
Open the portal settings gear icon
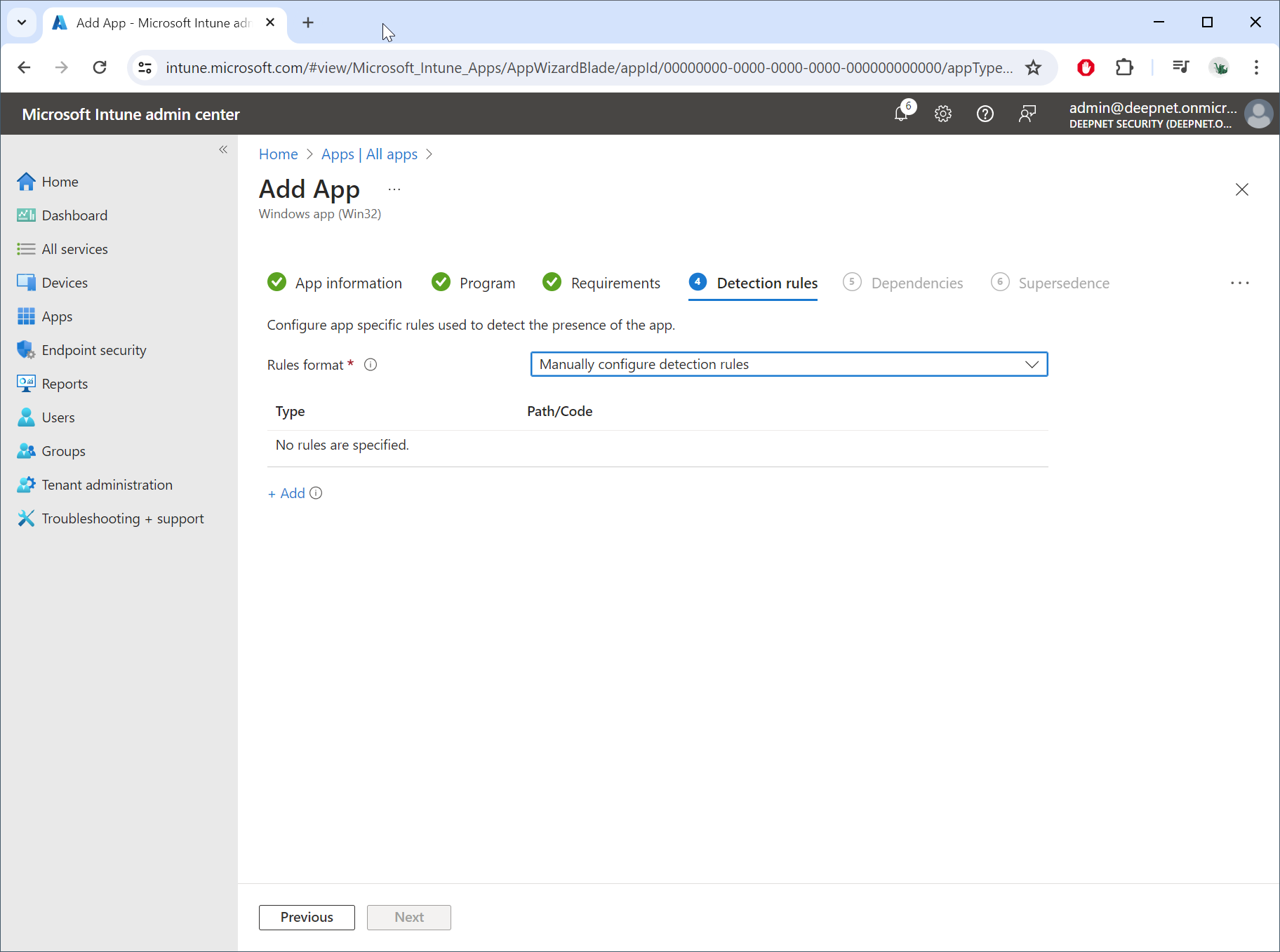(x=943, y=114)
